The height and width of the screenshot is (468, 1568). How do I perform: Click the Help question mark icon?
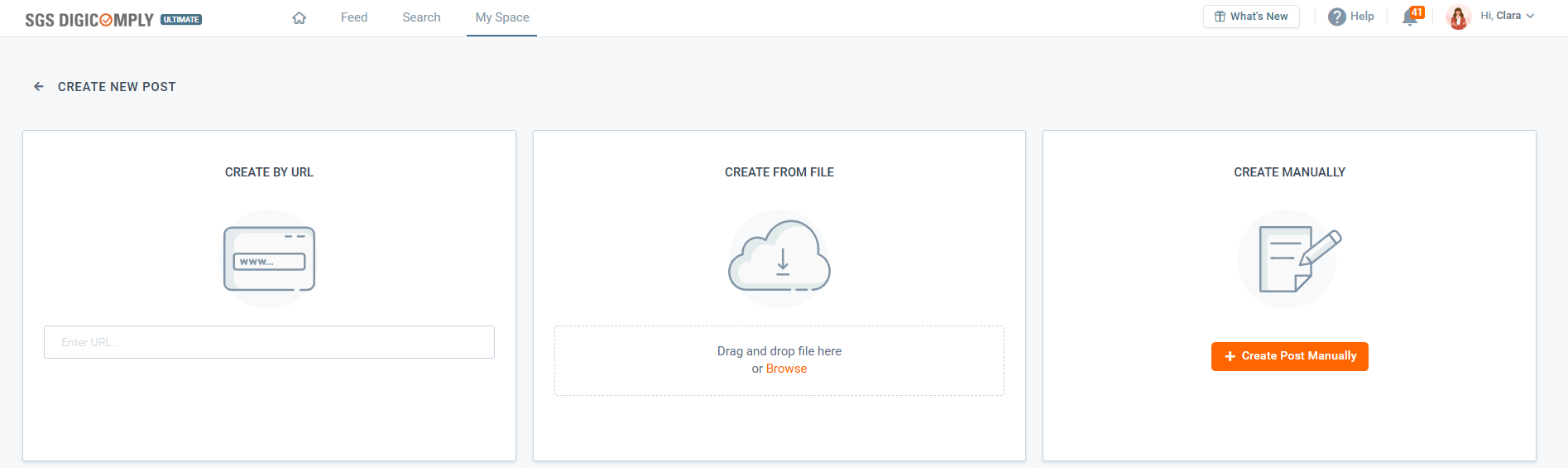click(x=1336, y=17)
